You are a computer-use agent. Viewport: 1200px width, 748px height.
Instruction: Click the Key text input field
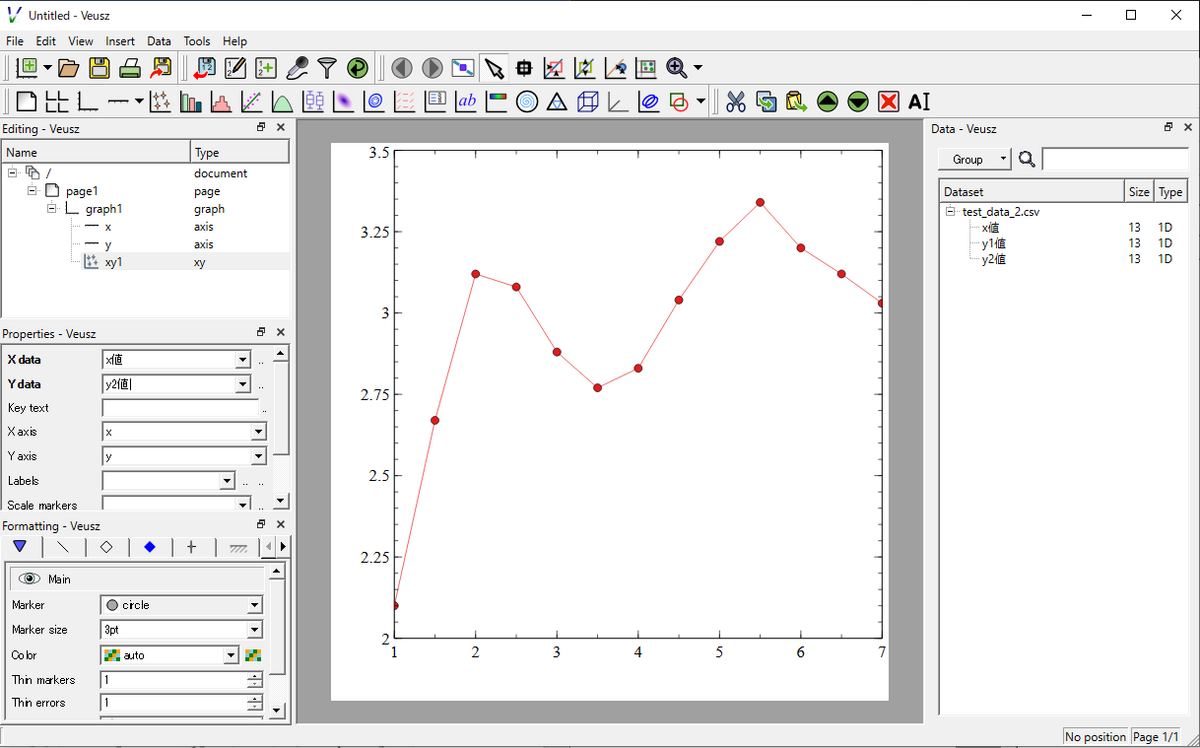[181, 408]
